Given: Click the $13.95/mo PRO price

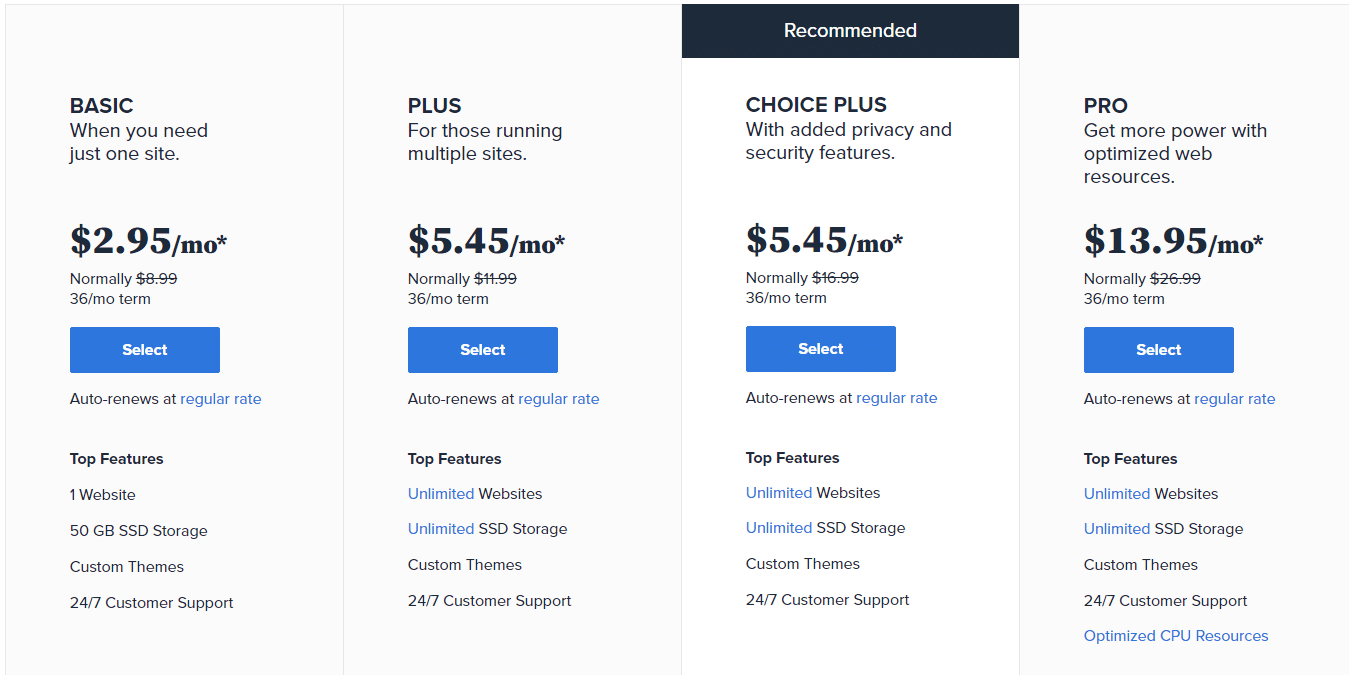Looking at the screenshot, I should (x=1174, y=241).
